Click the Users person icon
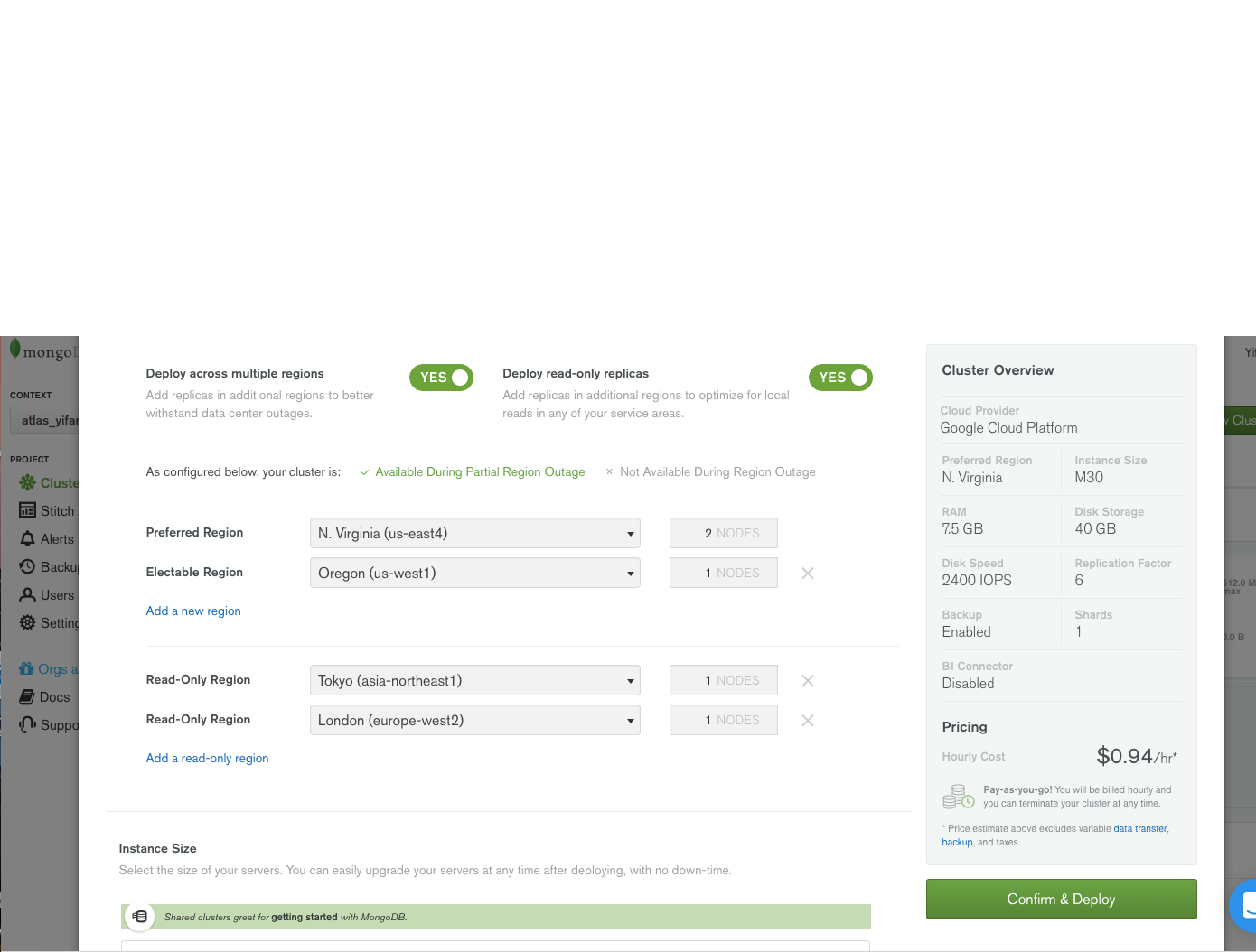The width and height of the screenshot is (1256, 952). click(27, 594)
